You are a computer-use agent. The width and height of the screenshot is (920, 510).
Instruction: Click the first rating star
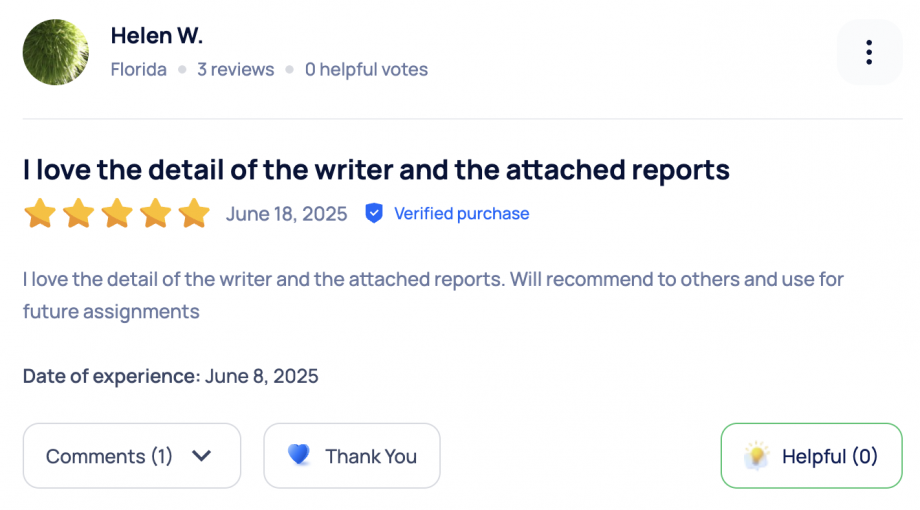click(40, 213)
